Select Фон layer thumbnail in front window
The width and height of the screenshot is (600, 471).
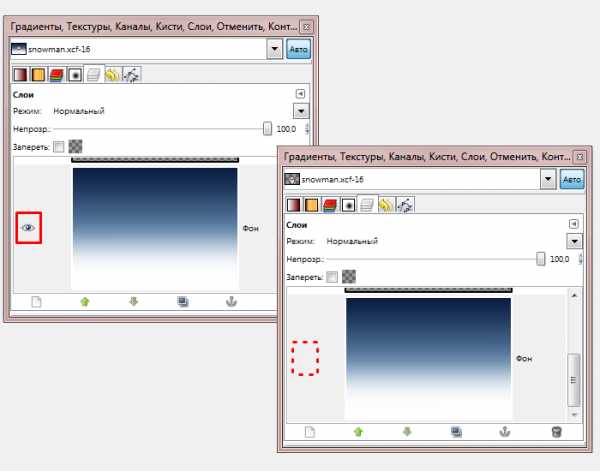pyautogui.click(x=429, y=359)
